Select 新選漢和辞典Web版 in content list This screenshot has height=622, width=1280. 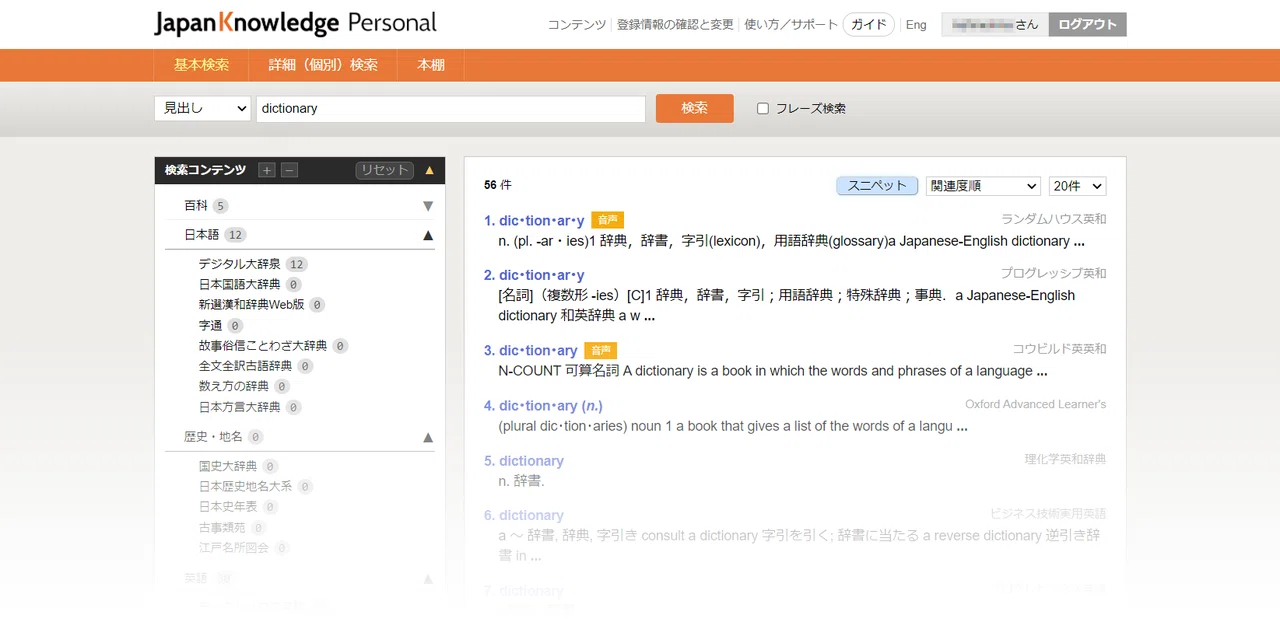[x=251, y=305]
